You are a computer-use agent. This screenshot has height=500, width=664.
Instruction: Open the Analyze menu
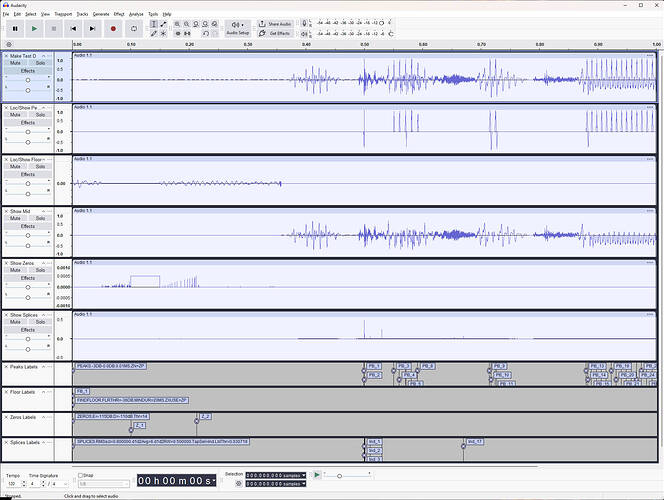pos(136,14)
